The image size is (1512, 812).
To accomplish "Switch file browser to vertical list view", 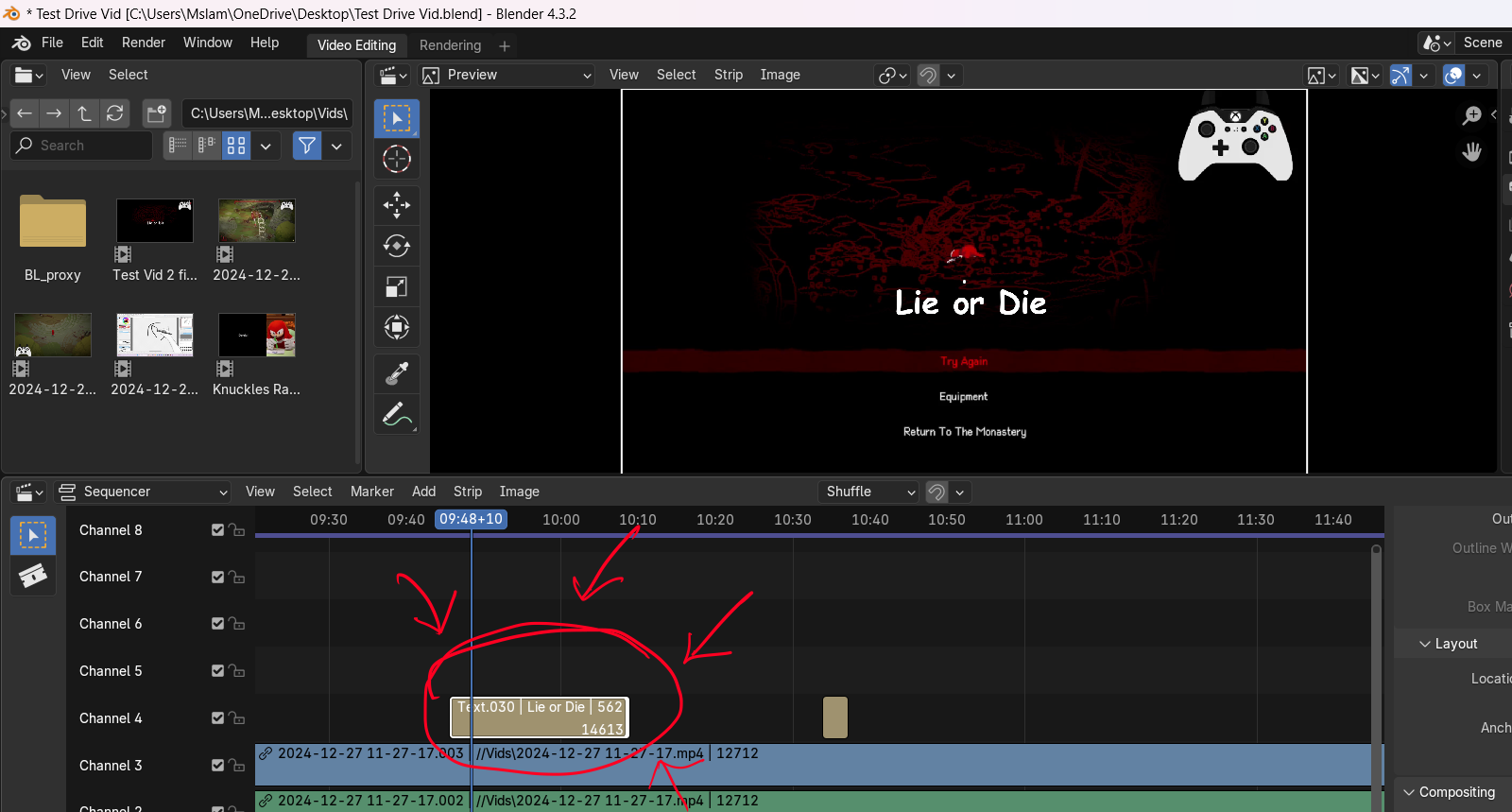I will coord(178,146).
